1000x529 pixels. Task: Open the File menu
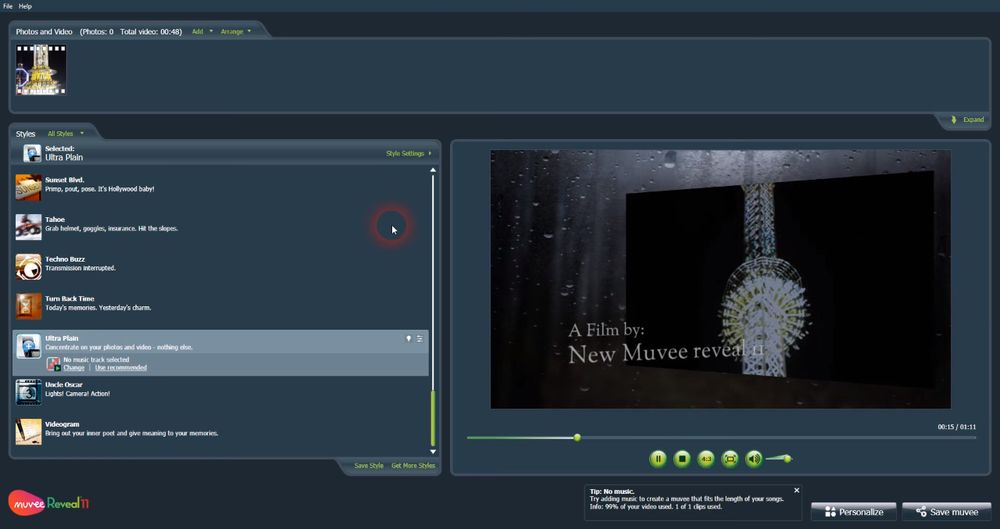point(8,6)
